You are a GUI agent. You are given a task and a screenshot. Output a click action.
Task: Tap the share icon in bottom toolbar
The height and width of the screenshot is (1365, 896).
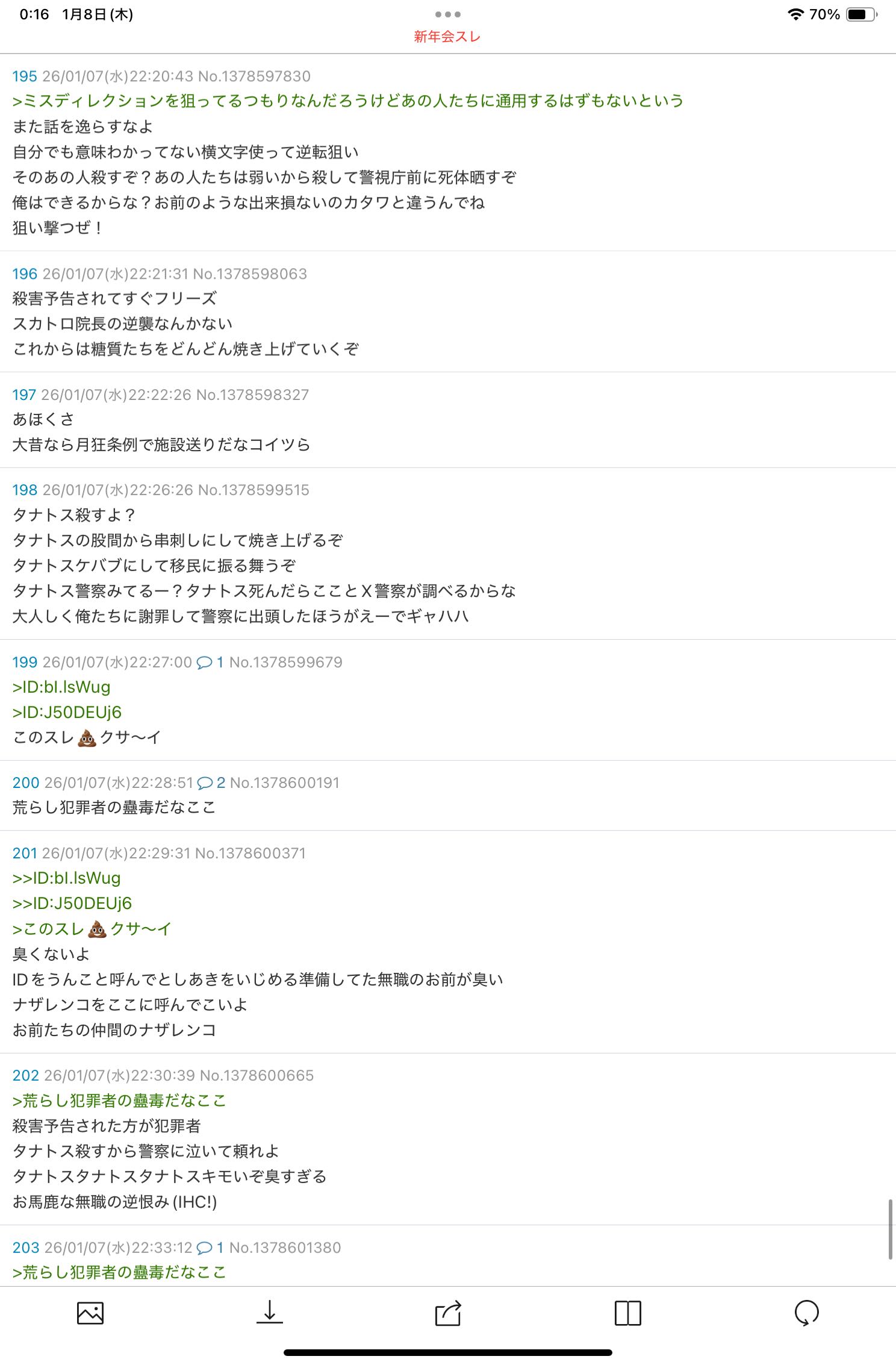coord(448,1313)
